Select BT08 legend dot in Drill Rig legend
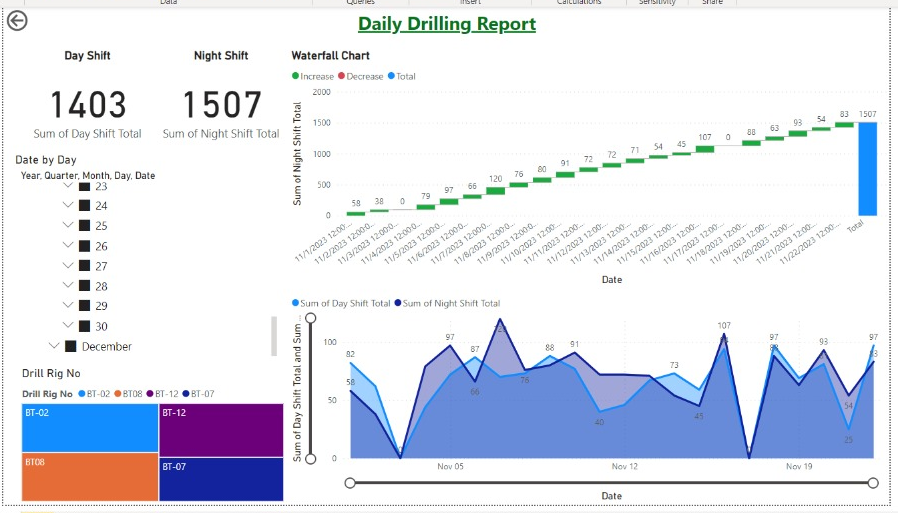The image size is (898, 513). tap(117, 394)
